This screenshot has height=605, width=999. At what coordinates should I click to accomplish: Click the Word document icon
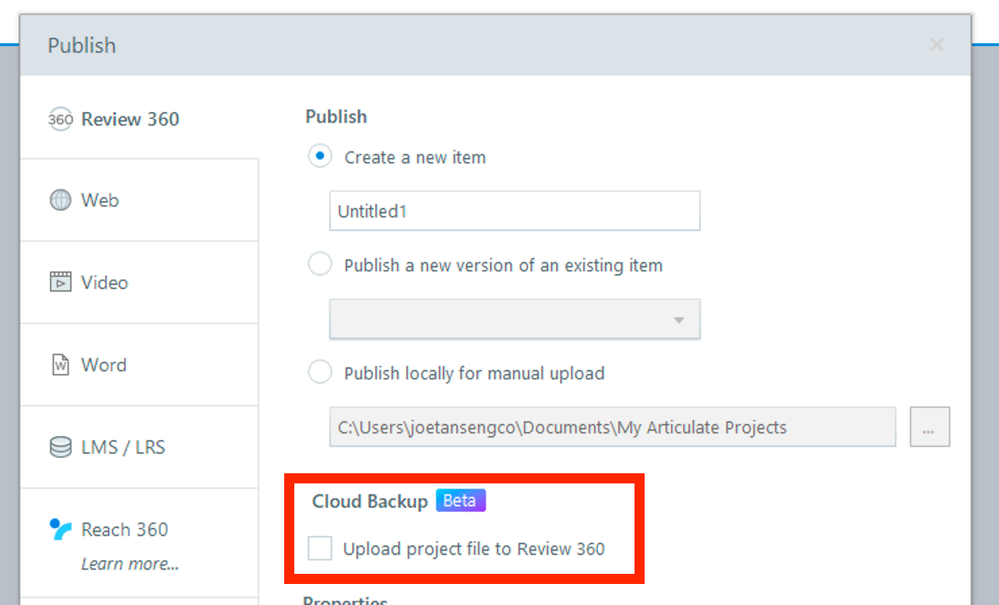click(x=61, y=365)
